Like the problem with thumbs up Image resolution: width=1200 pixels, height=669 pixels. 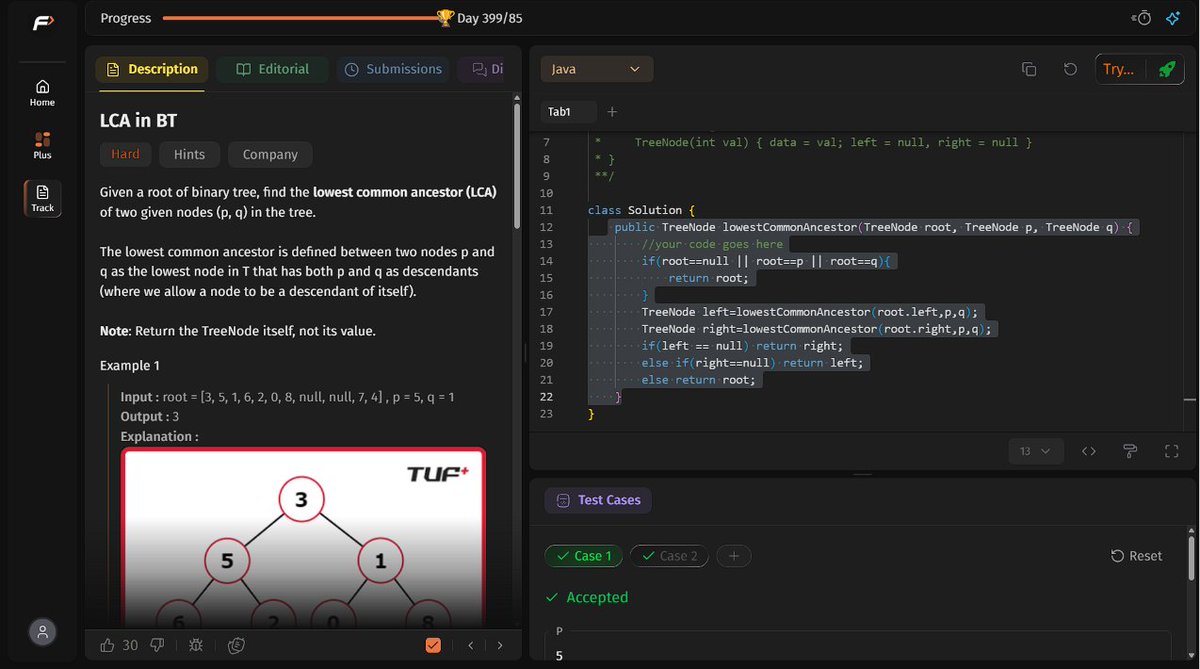[107, 645]
